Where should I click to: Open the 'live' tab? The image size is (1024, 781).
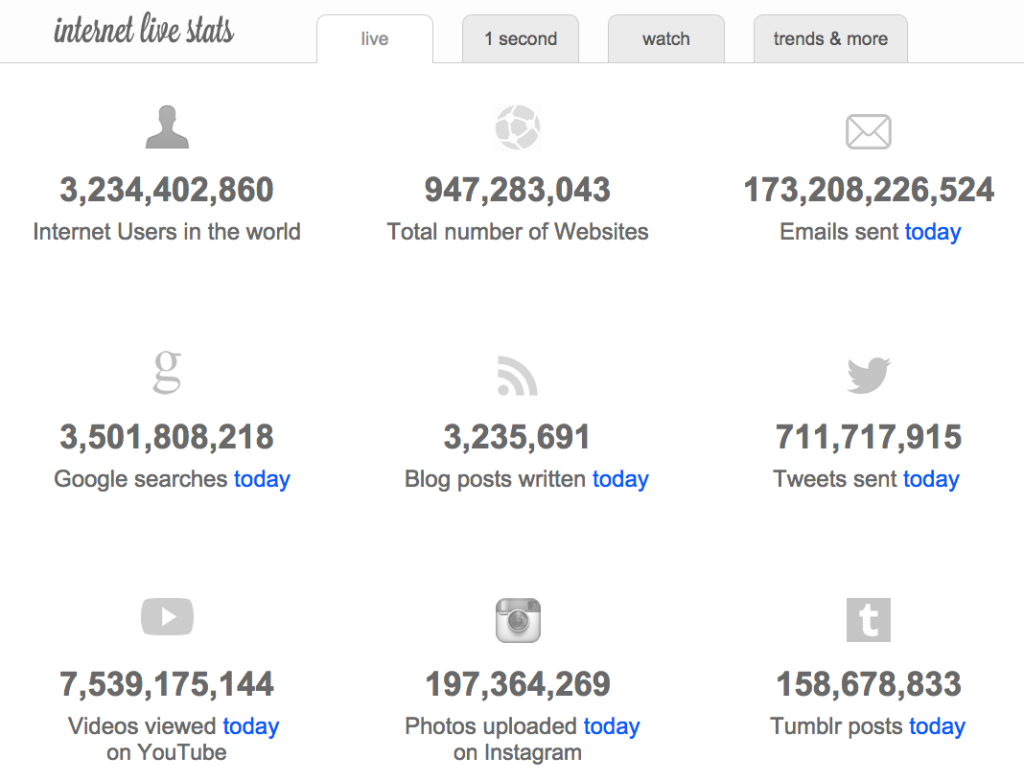(x=375, y=39)
